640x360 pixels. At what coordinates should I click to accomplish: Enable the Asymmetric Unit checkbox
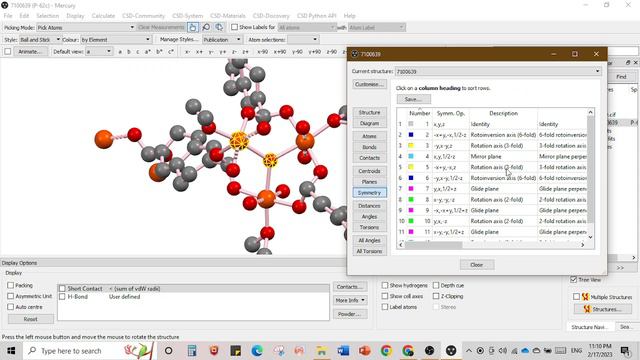point(10,296)
